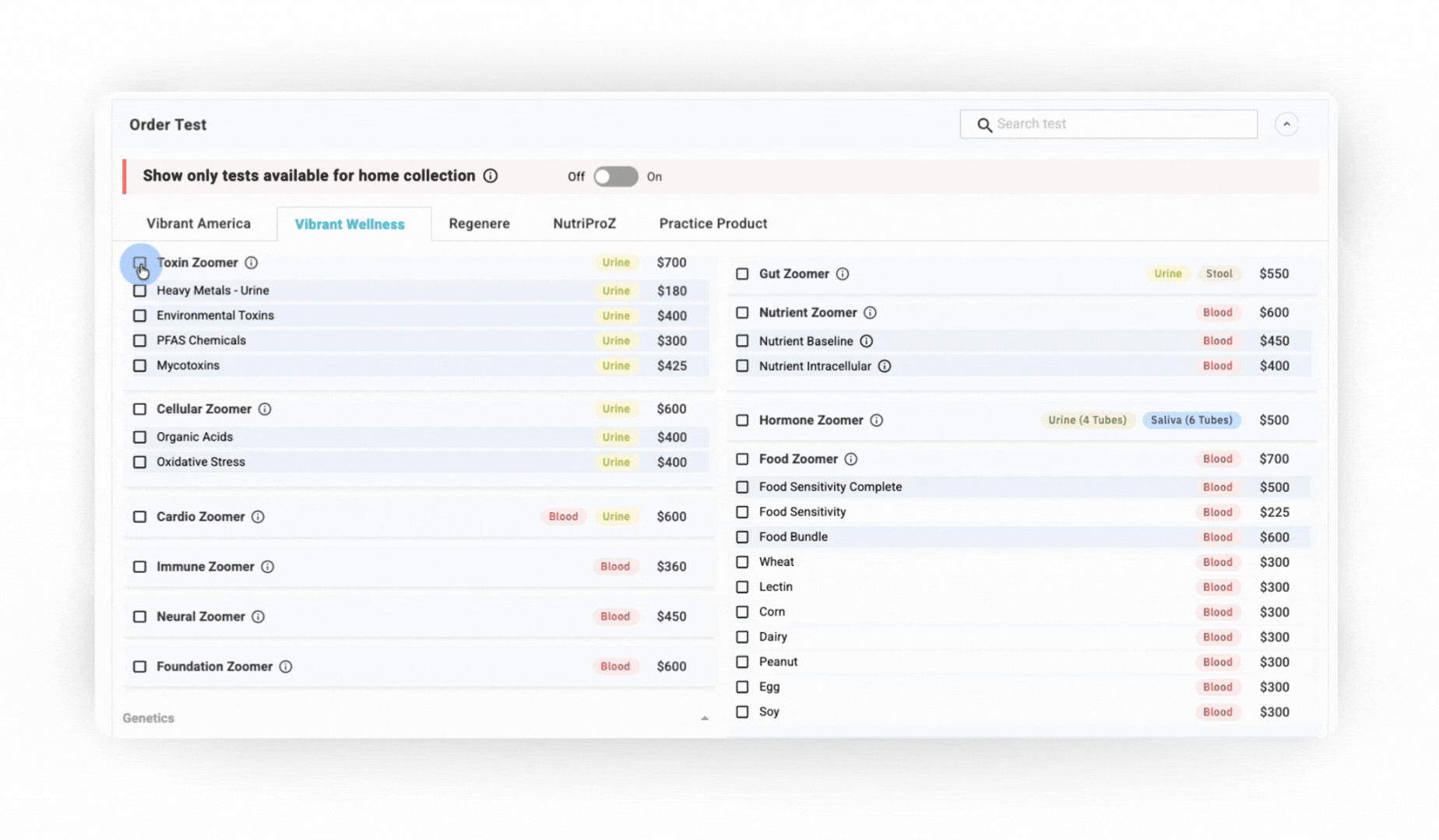Collapse the Genetics section arrow

[x=704, y=719]
